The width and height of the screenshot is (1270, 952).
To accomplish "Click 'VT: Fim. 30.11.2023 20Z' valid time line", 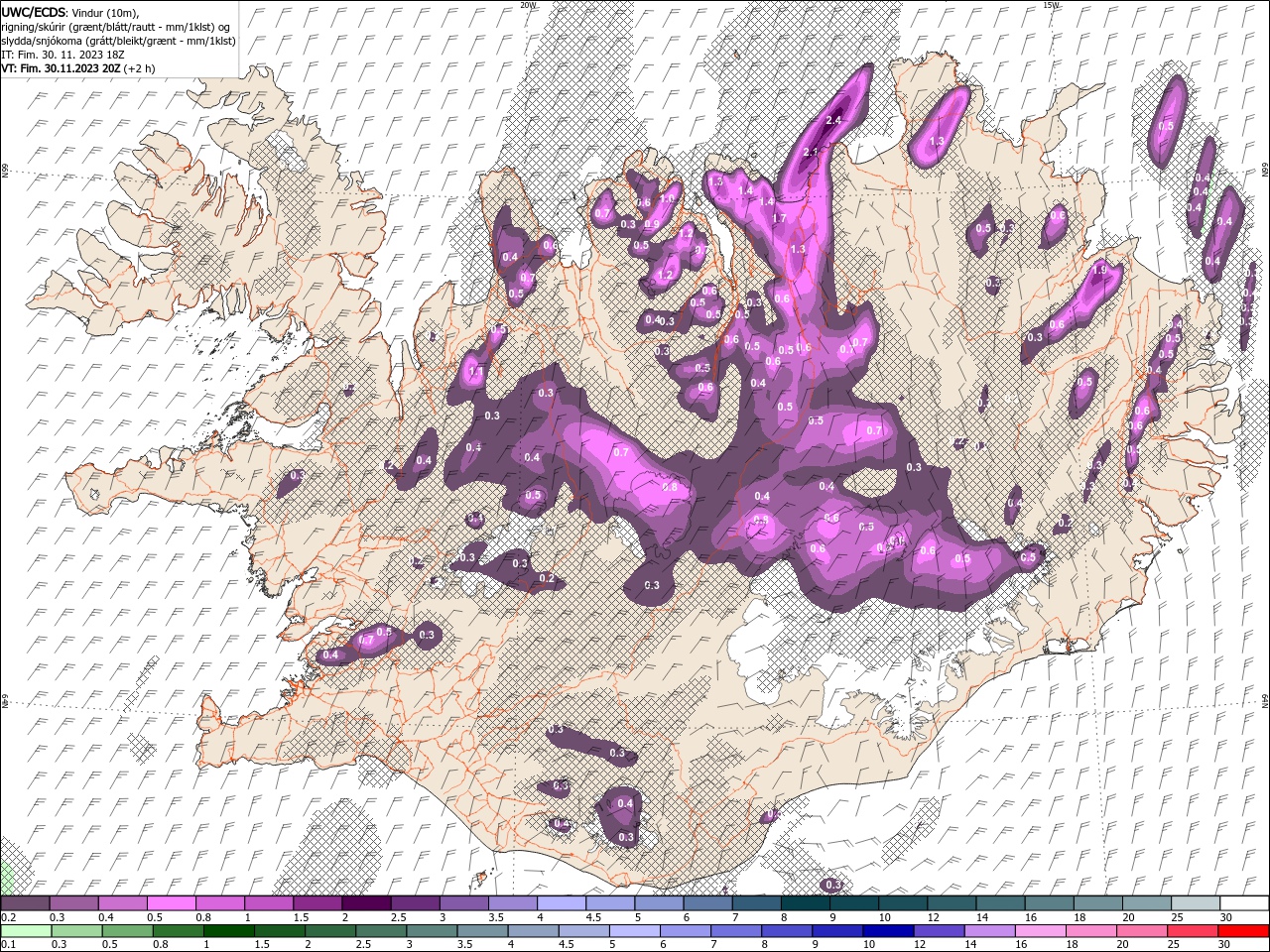I will 77,68.
